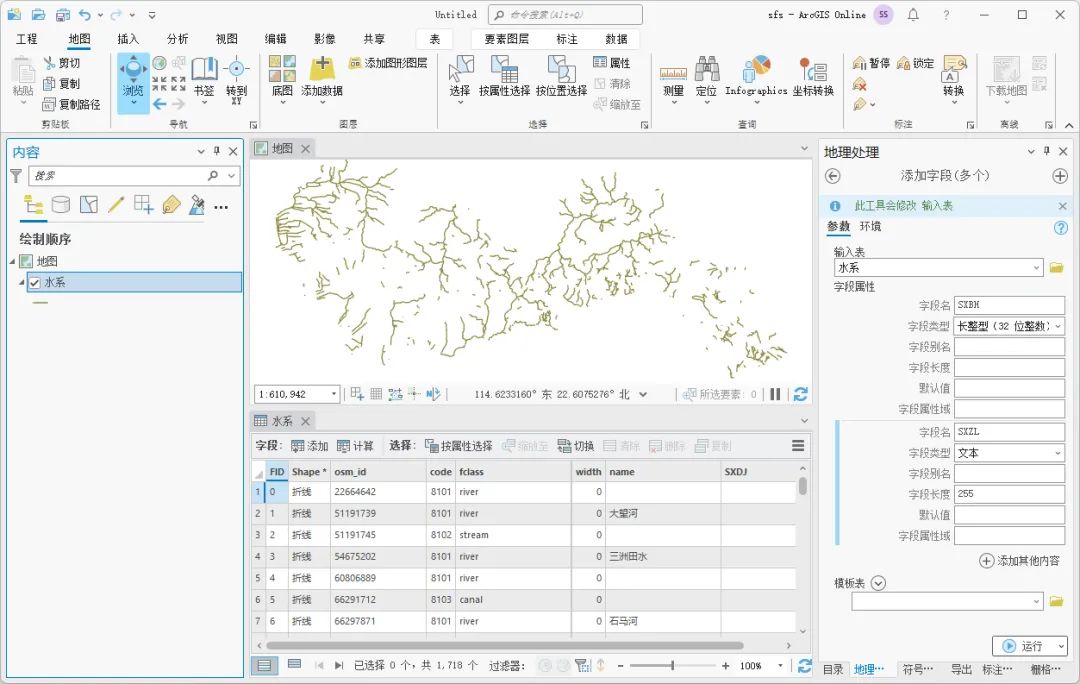Adjust the table zoom slider

[x=672, y=665]
